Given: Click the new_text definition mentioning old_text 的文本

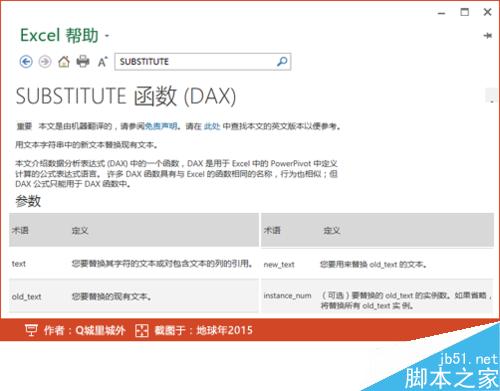Looking at the screenshot, I should coord(374,265).
